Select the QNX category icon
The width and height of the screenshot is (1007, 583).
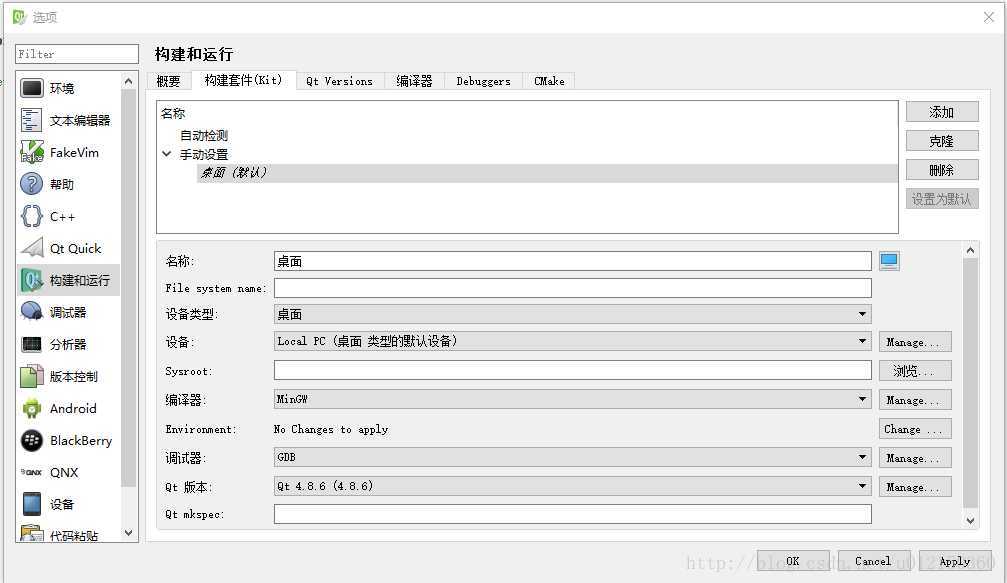pos(31,473)
